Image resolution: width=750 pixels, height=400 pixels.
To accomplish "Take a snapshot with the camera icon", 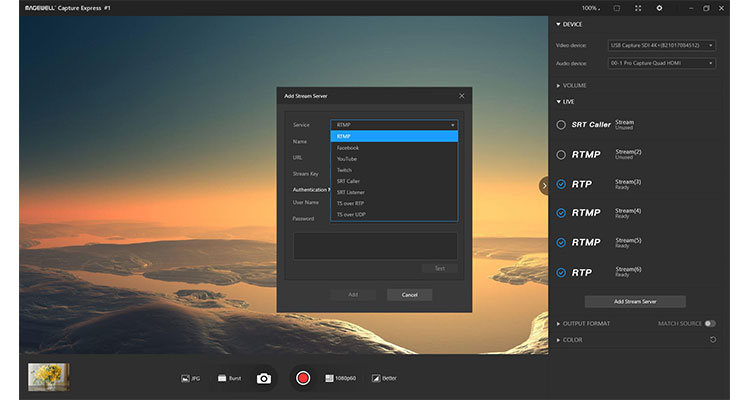I will tap(264, 378).
